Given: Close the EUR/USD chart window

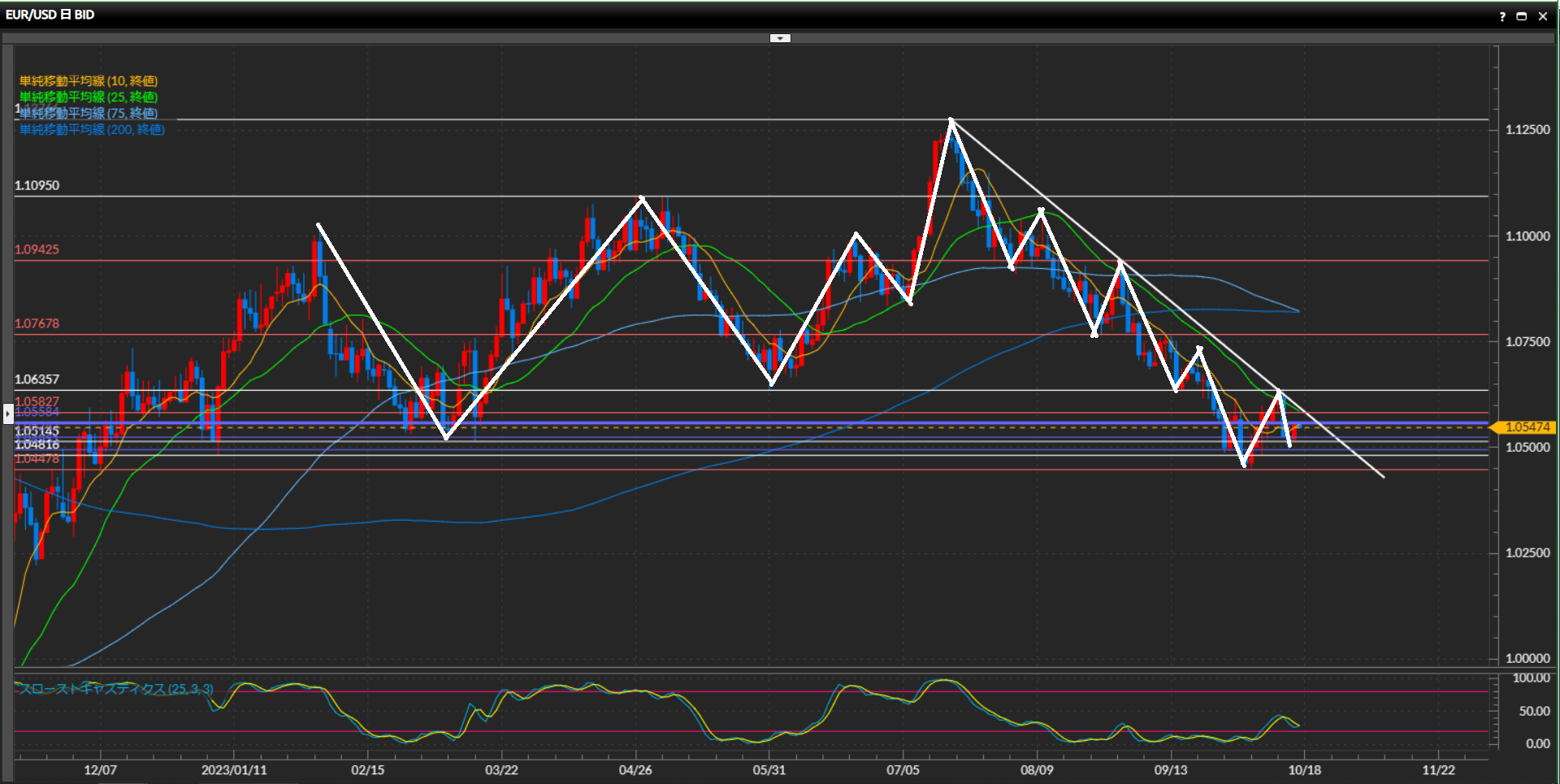Looking at the screenshot, I should [1543, 16].
